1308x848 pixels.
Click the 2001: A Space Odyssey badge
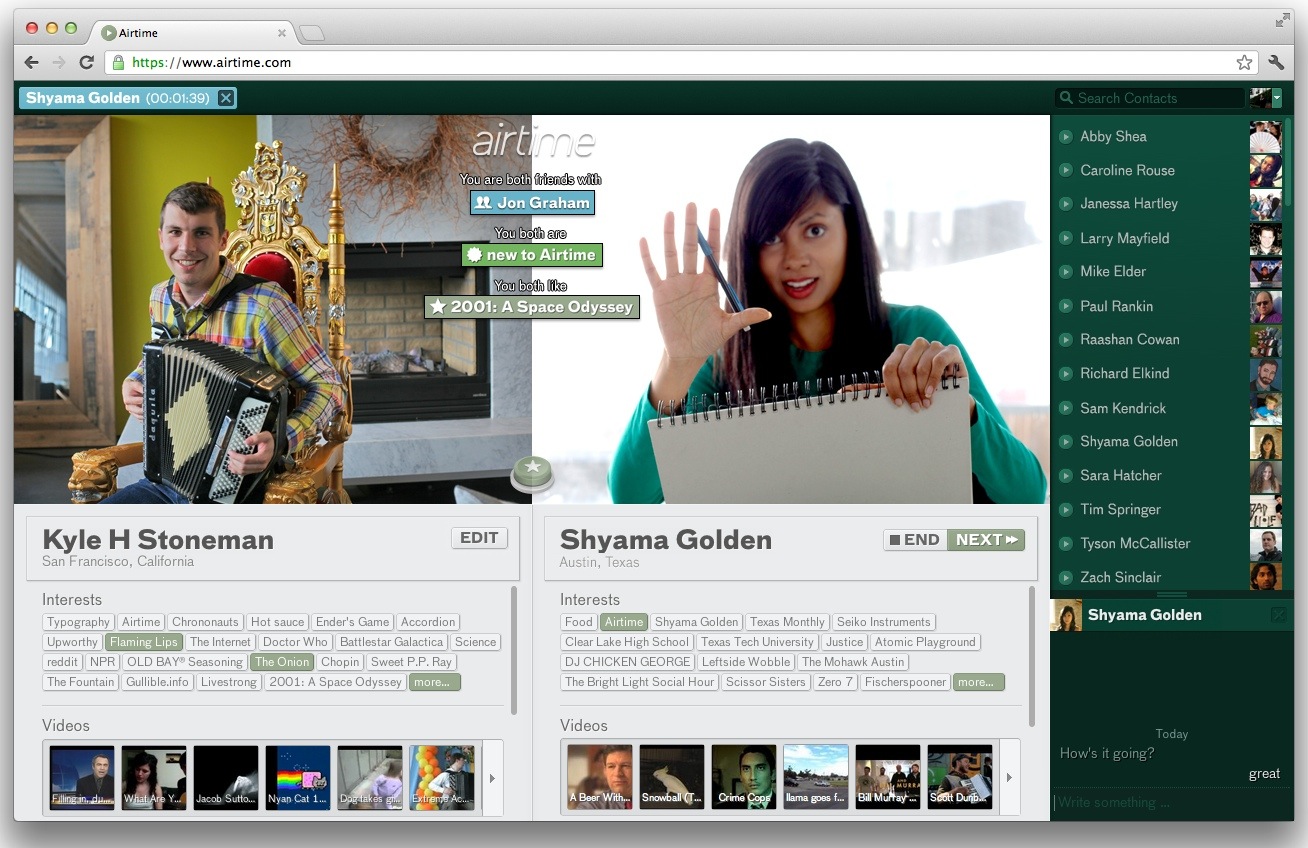coord(532,307)
